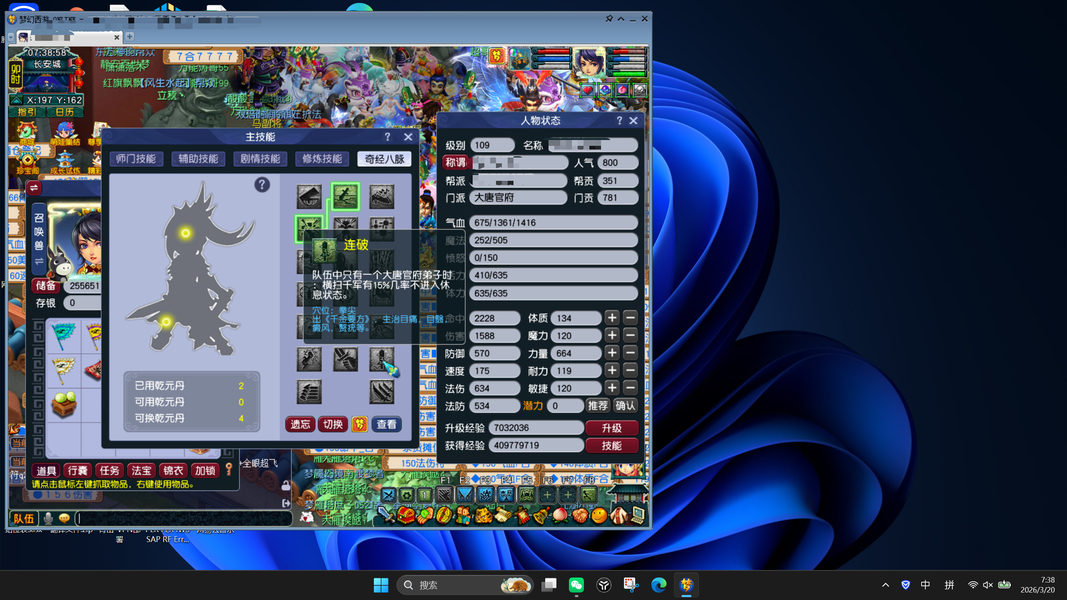This screenshot has width=1067, height=600.
Task: Switch to 辅助技能 tab
Action: (x=198, y=159)
